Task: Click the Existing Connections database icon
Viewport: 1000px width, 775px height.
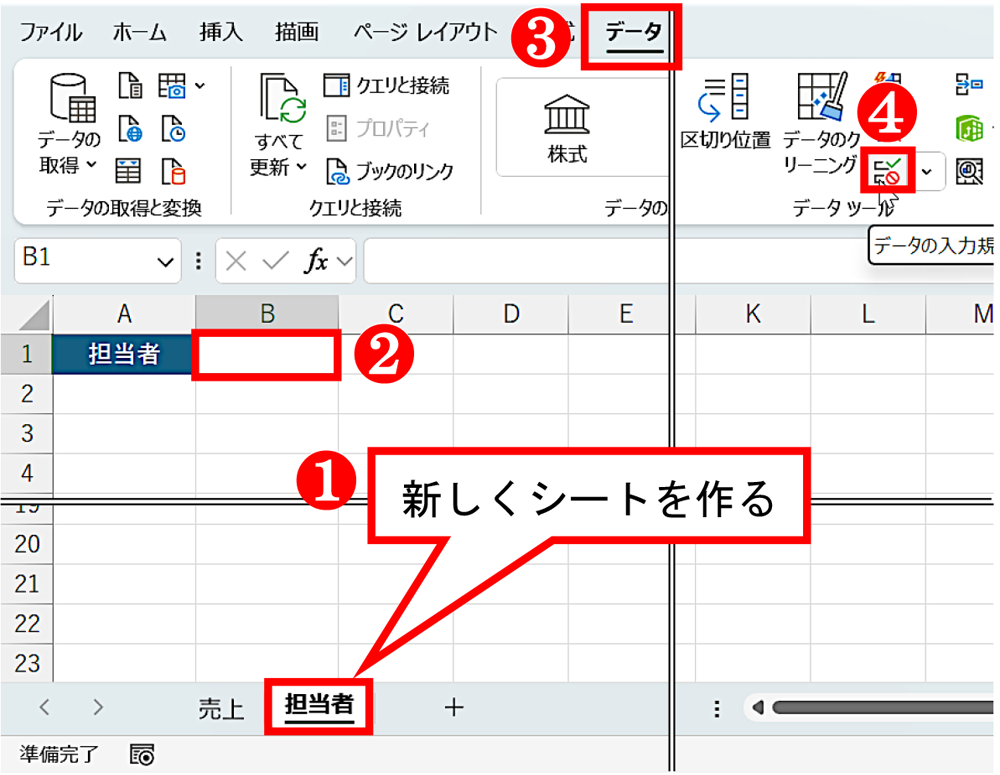Action: [x=173, y=172]
